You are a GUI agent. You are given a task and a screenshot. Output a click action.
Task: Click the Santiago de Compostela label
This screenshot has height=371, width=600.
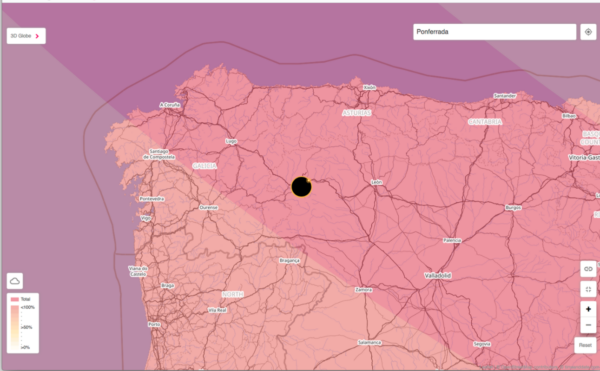point(159,154)
